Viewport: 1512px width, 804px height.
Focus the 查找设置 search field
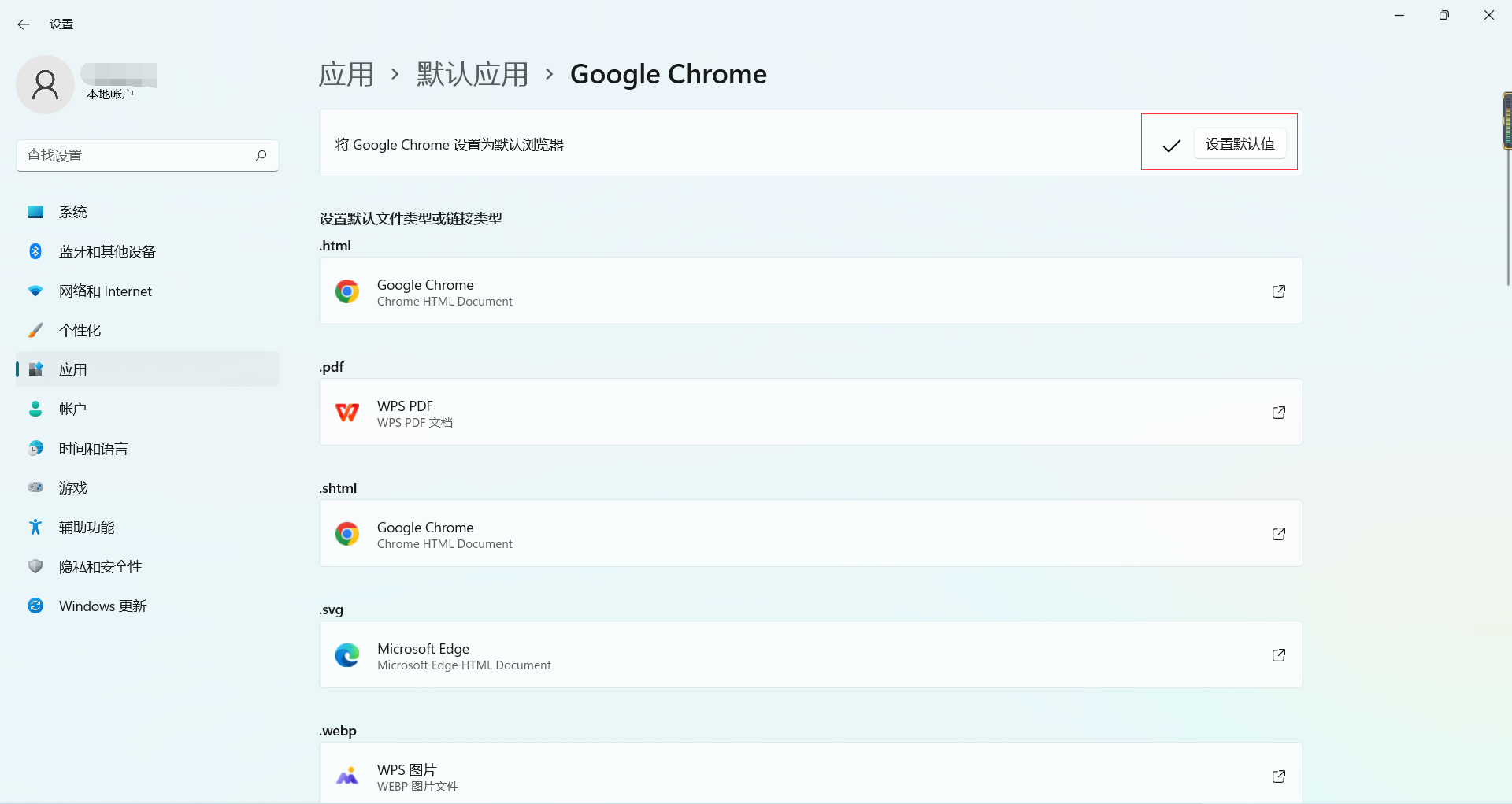(147, 155)
